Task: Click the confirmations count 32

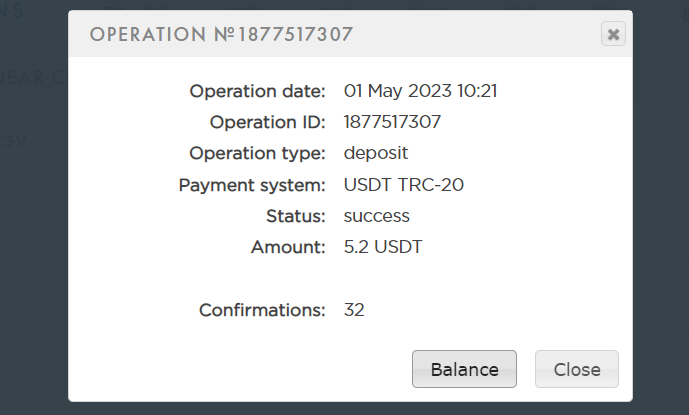Action: [x=354, y=310]
